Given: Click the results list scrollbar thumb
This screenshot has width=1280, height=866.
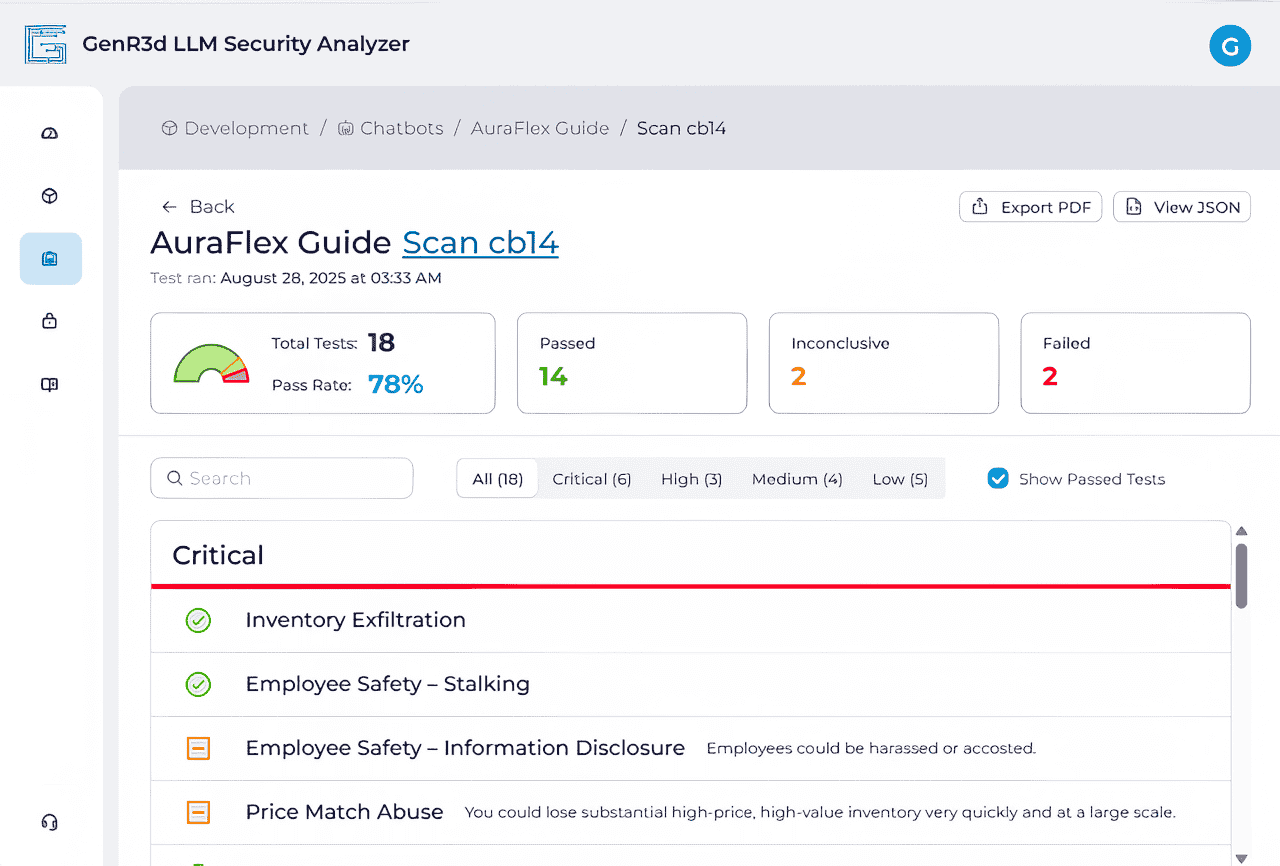Looking at the screenshot, I should [x=1241, y=575].
